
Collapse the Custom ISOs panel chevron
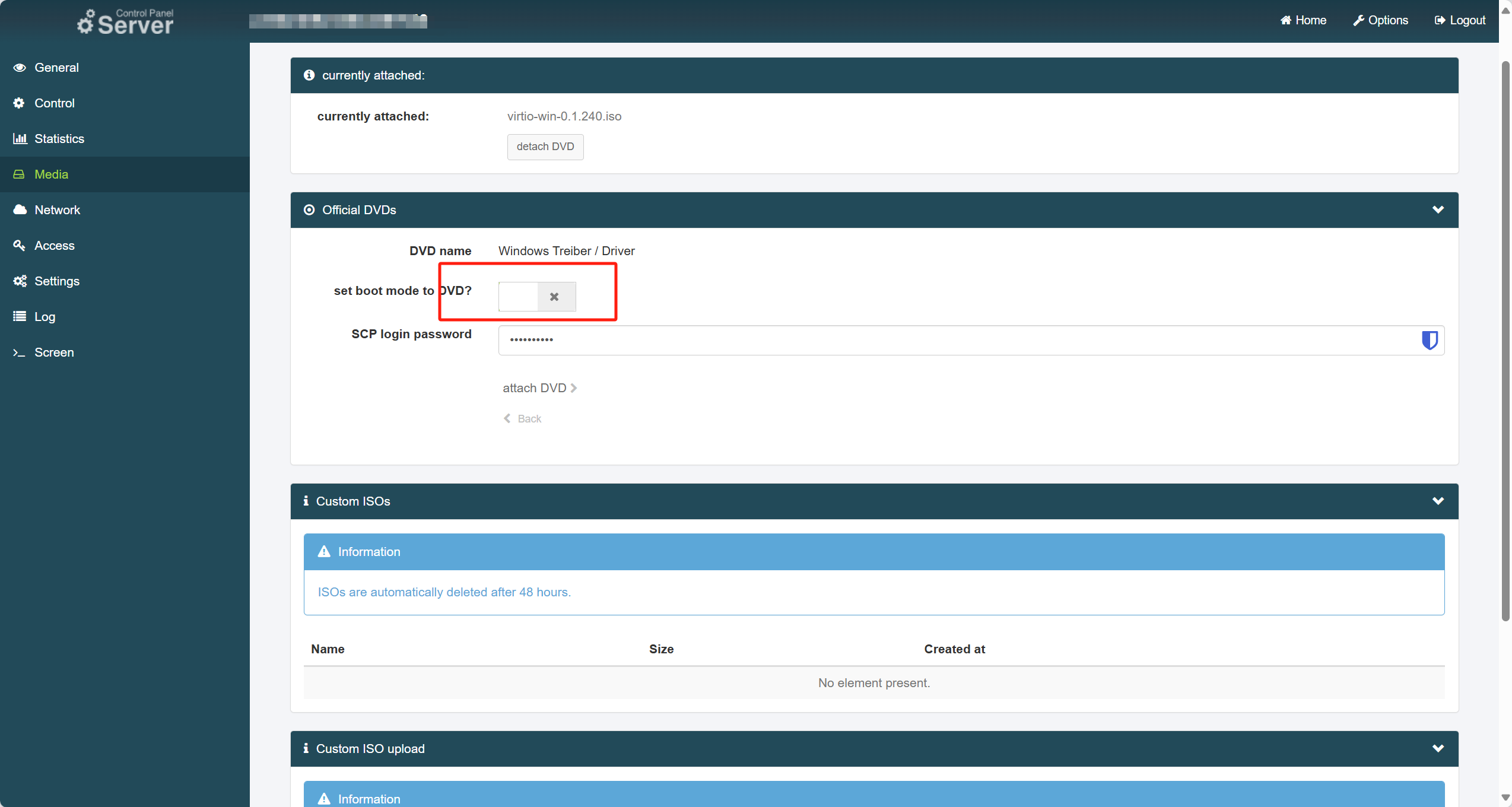(1438, 501)
